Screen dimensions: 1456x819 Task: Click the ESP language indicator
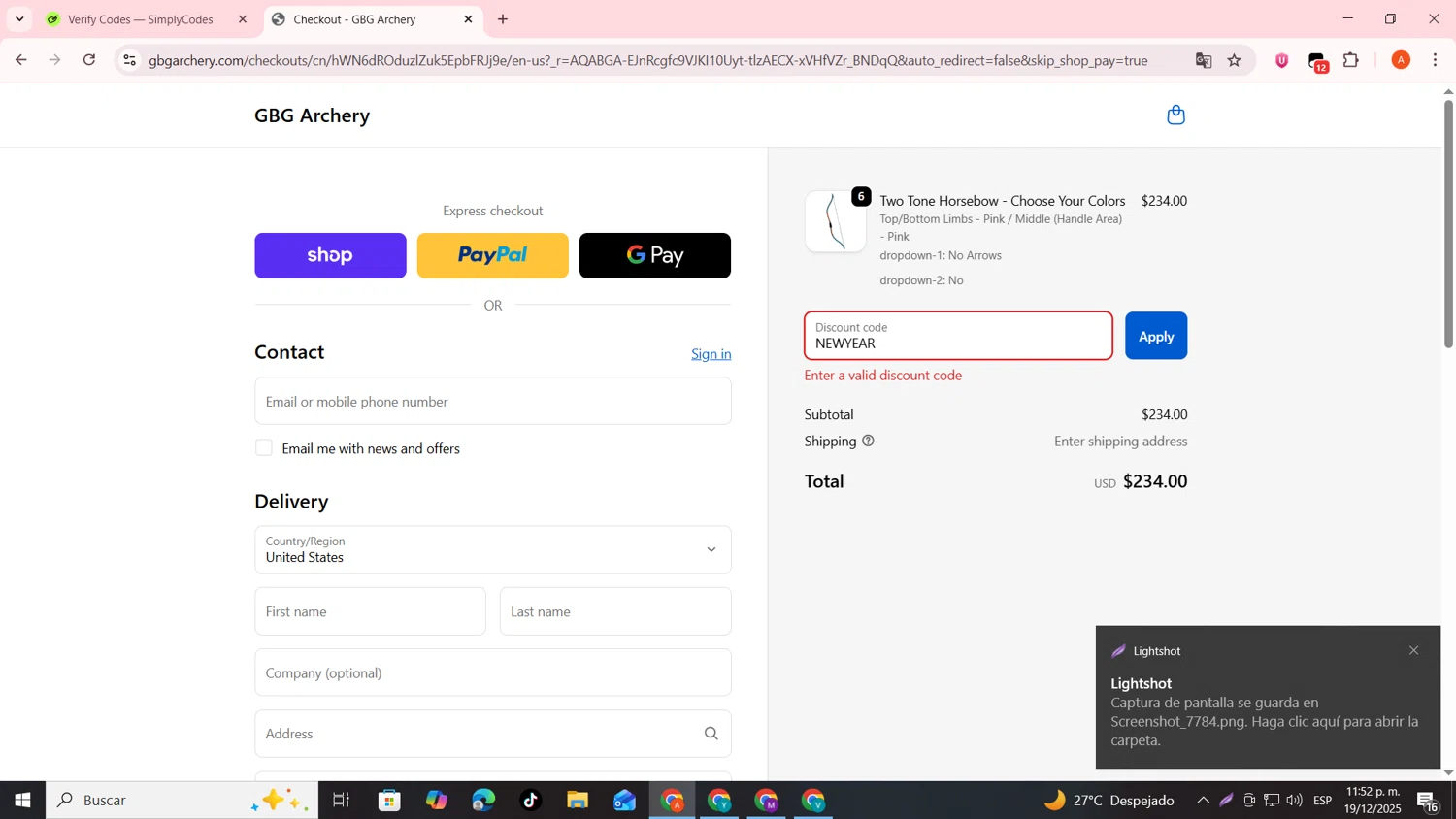point(1322,801)
